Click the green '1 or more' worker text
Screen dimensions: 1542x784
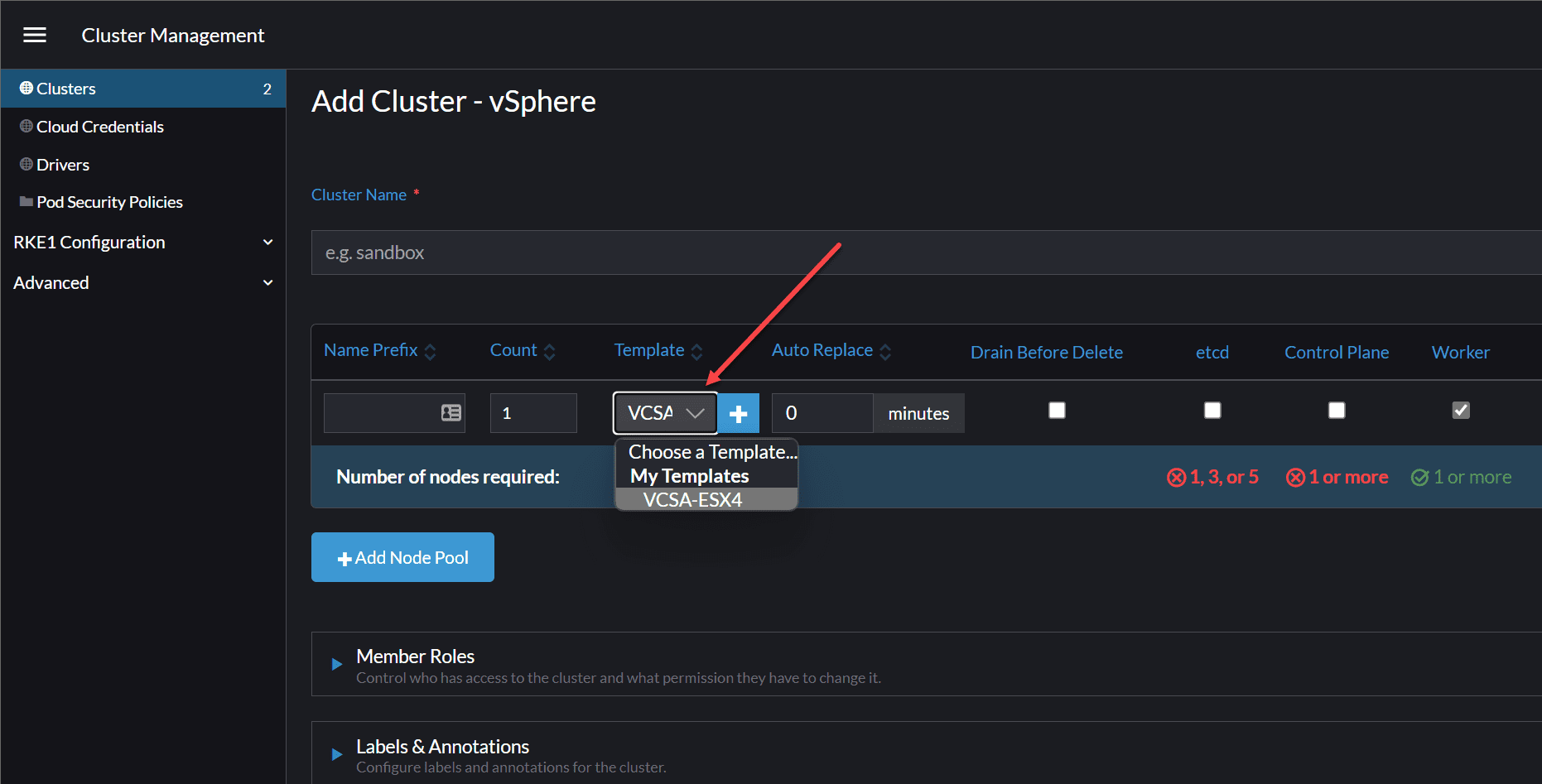pos(1472,477)
